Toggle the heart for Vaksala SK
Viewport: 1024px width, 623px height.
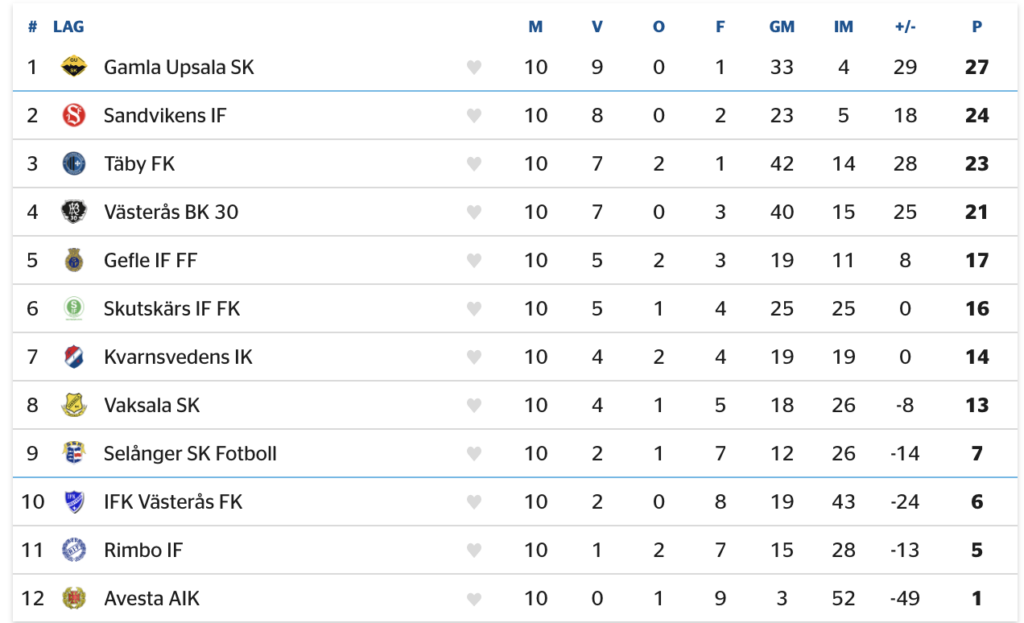pyautogui.click(x=474, y=405)
